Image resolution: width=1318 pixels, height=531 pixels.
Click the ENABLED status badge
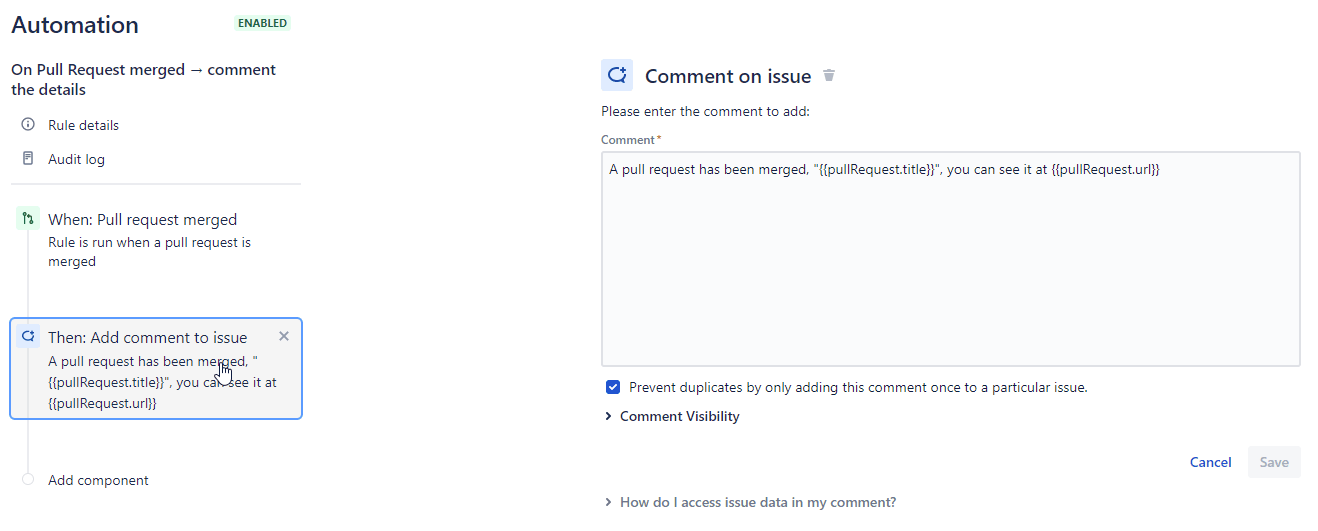(x=262, y=23)
